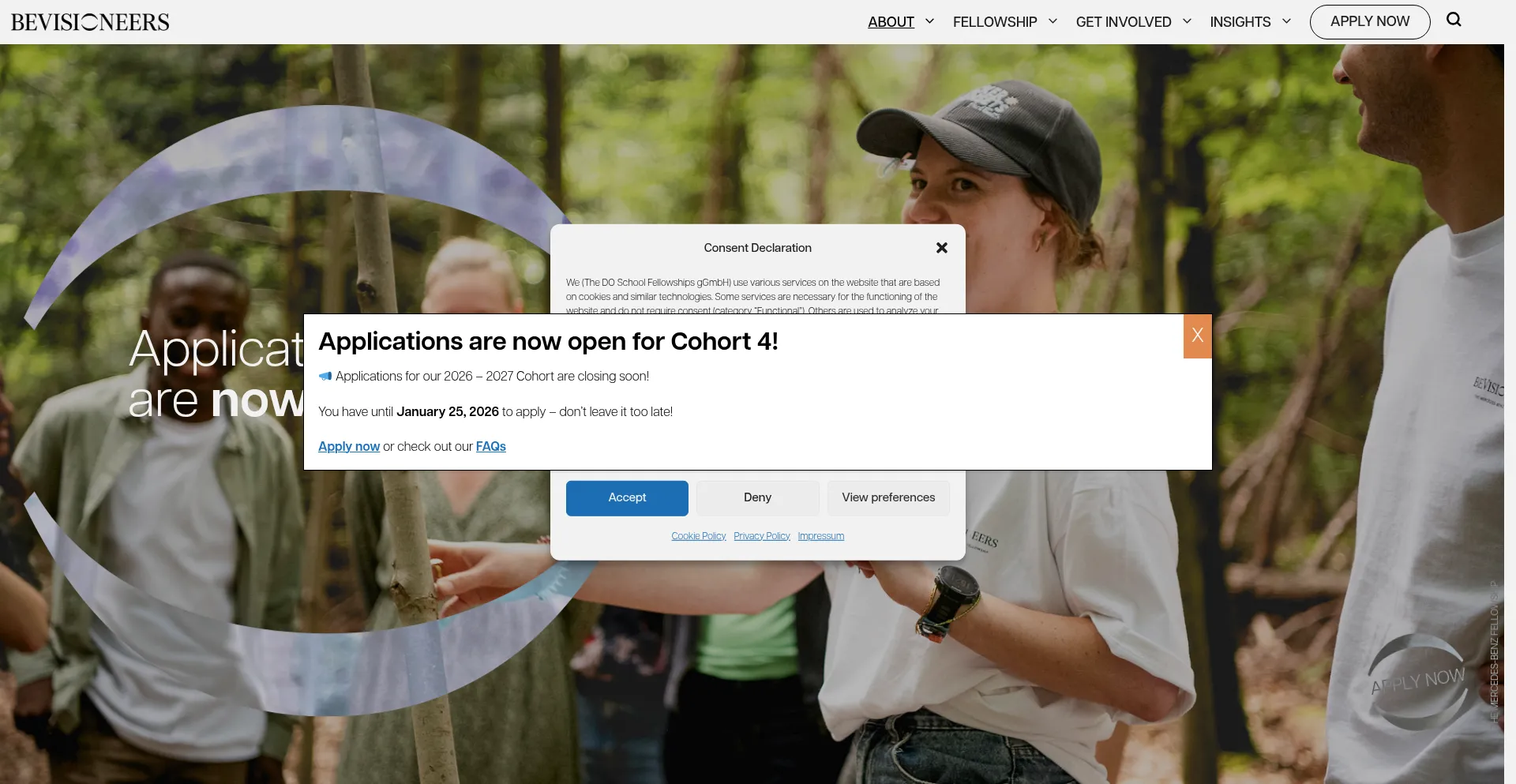
Task: Open the FAQs link in announcement
Action: tap(490, 447)
